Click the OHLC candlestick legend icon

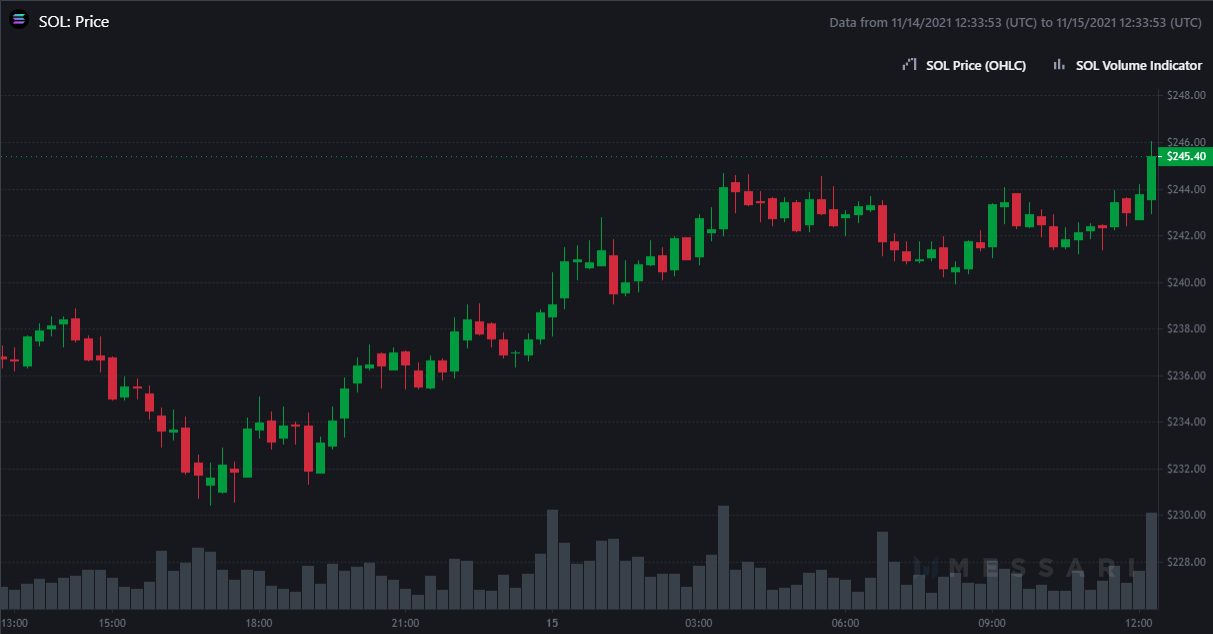pyautogui.click(x=909, y=65)
